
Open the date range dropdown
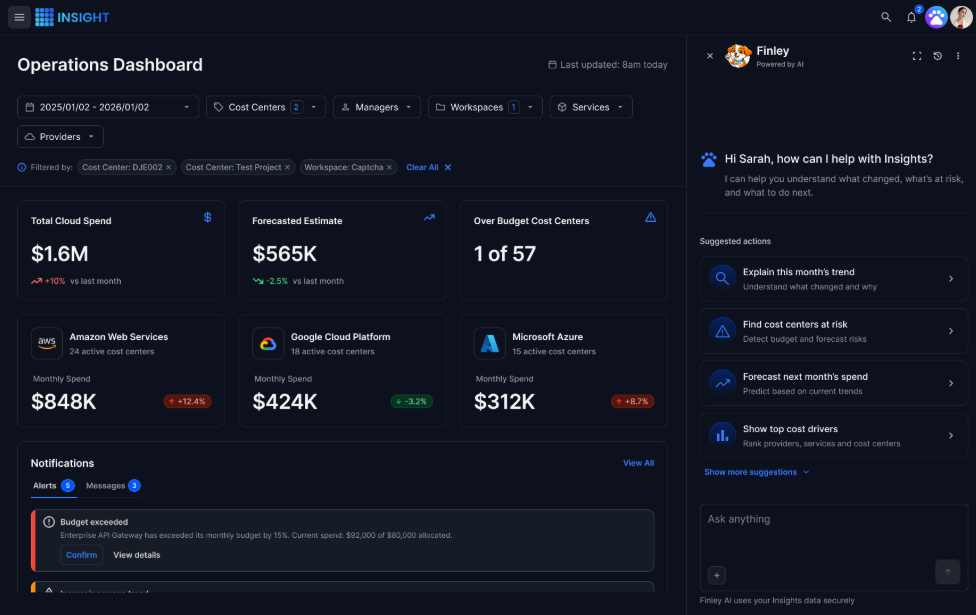108,107
